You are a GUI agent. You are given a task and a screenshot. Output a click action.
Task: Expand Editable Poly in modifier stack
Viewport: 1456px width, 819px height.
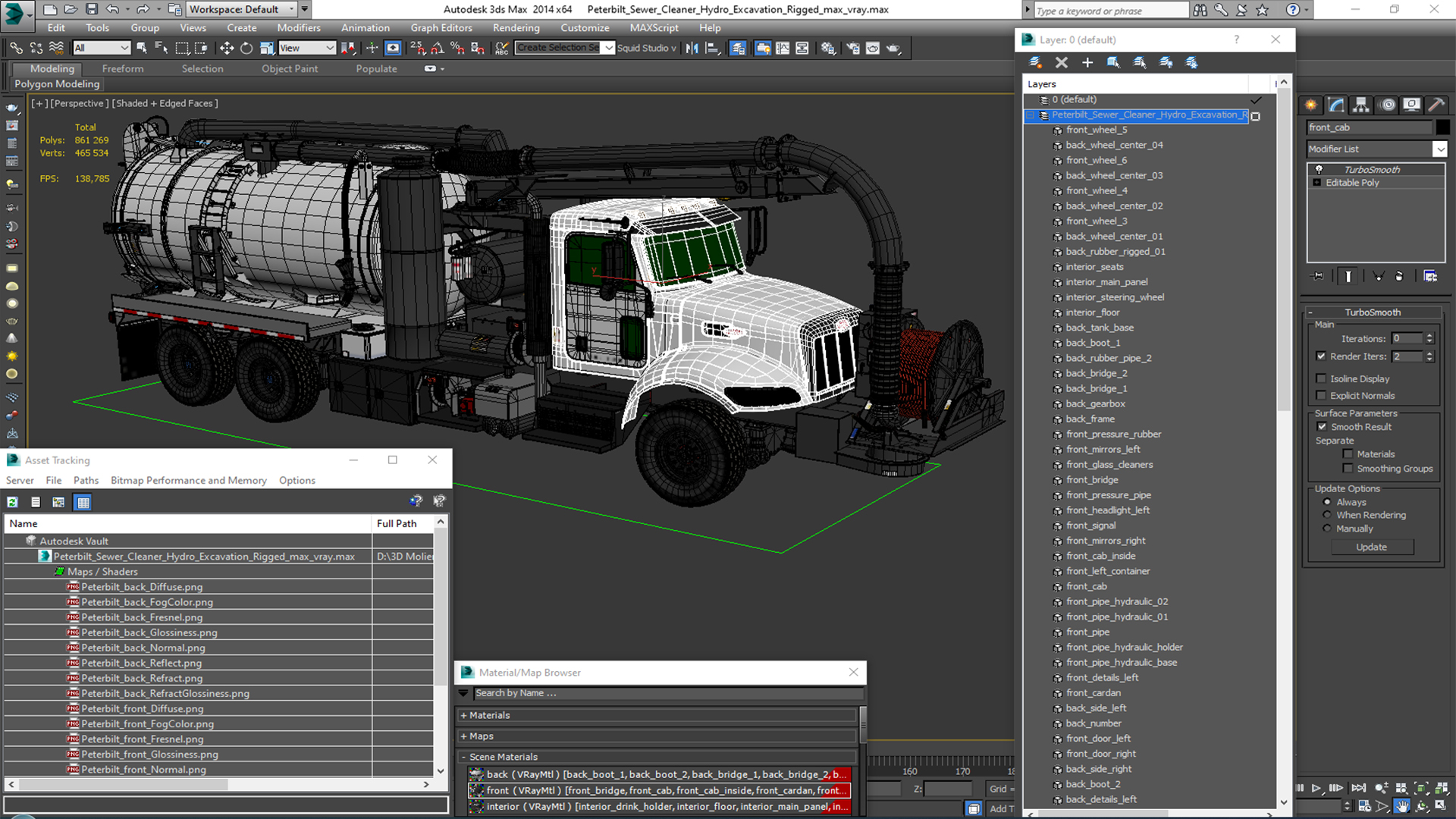pyautogui.click(x=1317, y=183)
